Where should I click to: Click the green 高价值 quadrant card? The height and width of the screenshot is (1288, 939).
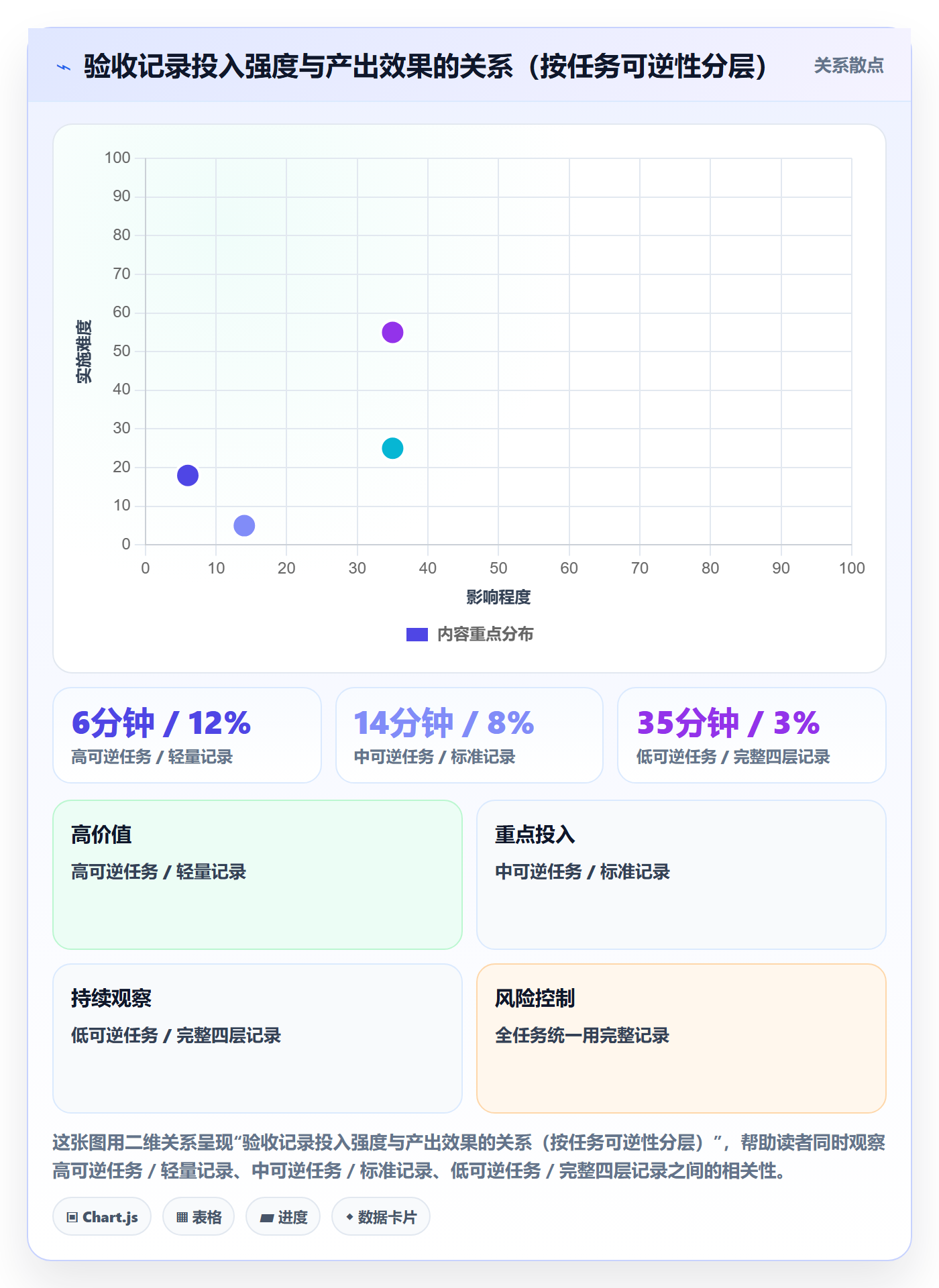click(258, 875)
